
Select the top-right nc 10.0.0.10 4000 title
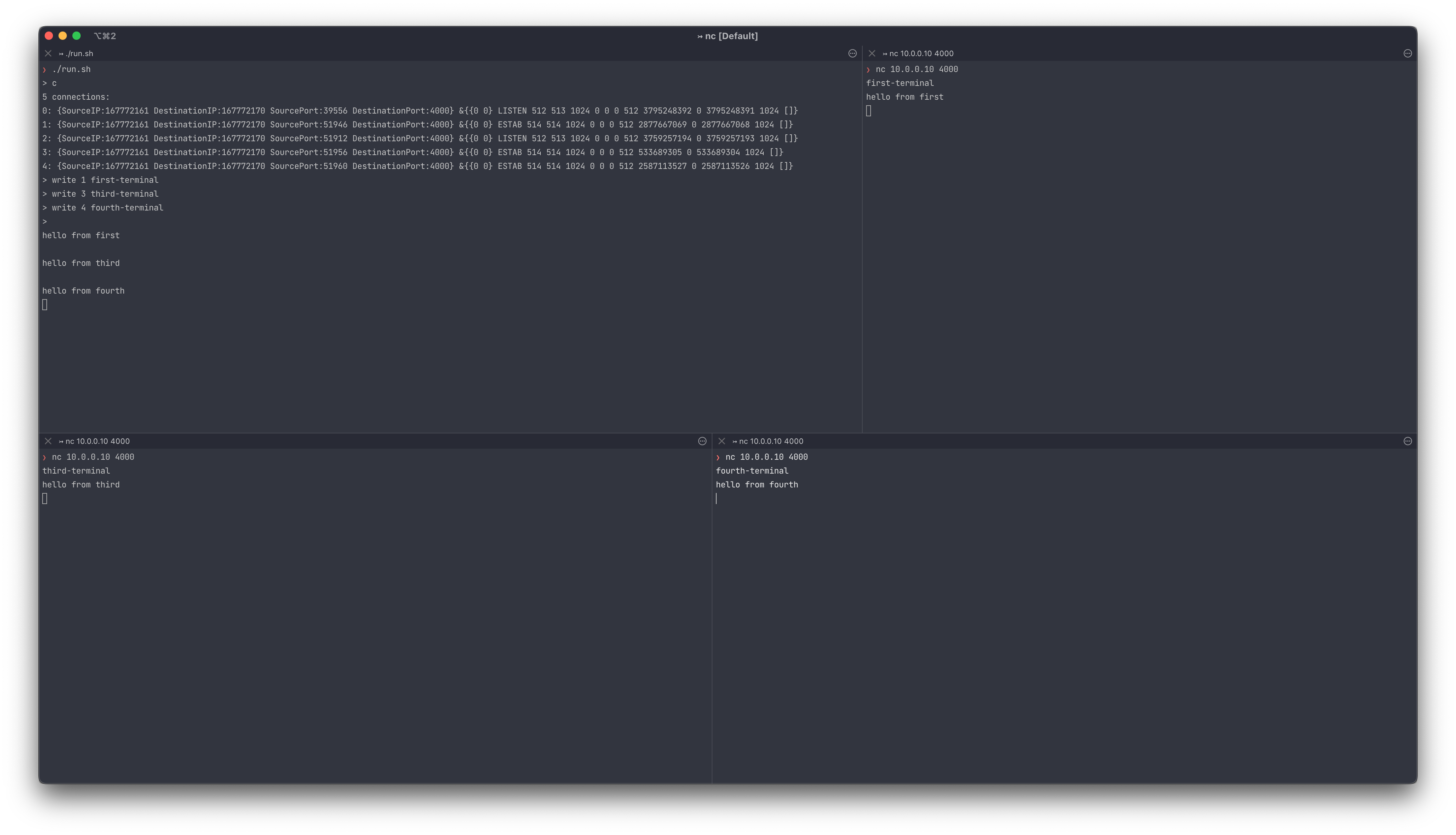coord(921,53)
